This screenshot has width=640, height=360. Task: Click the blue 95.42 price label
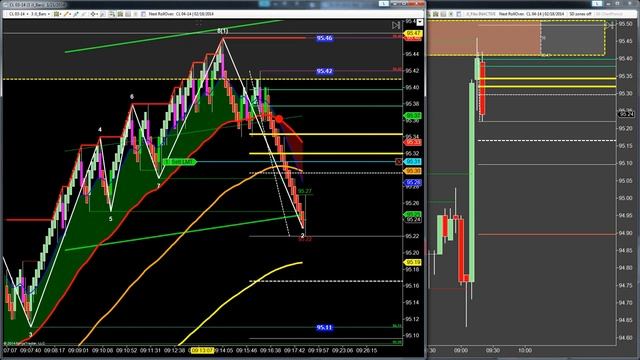[324, 71]
